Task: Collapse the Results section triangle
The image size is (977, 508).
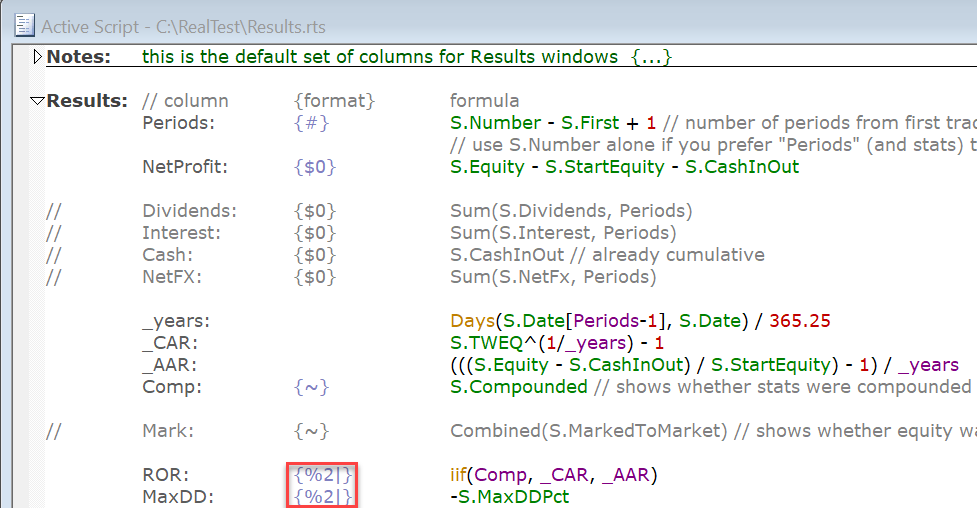Action: [x=38, y=101]
